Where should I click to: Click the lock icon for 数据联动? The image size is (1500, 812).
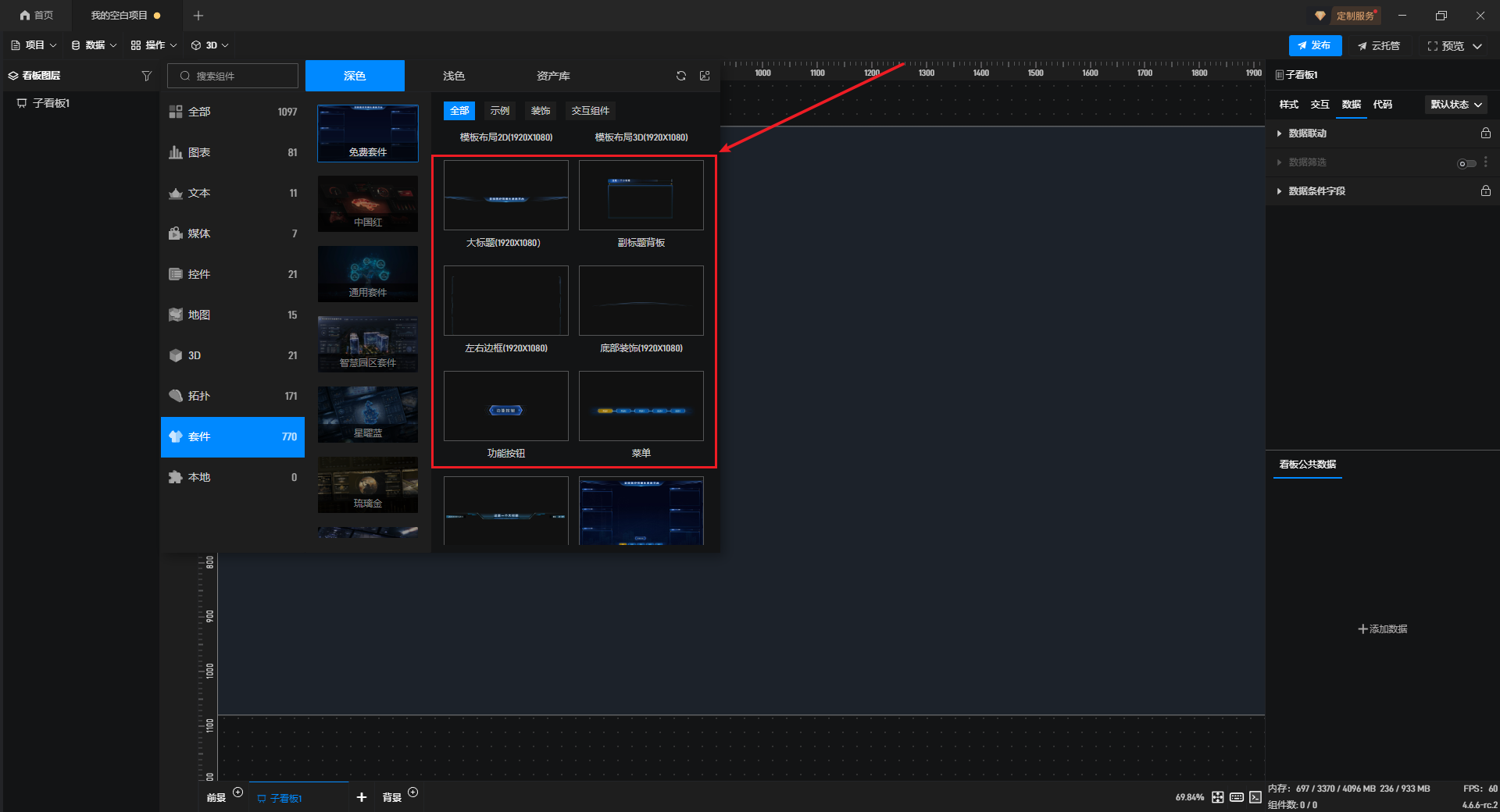coord(1486,134)
